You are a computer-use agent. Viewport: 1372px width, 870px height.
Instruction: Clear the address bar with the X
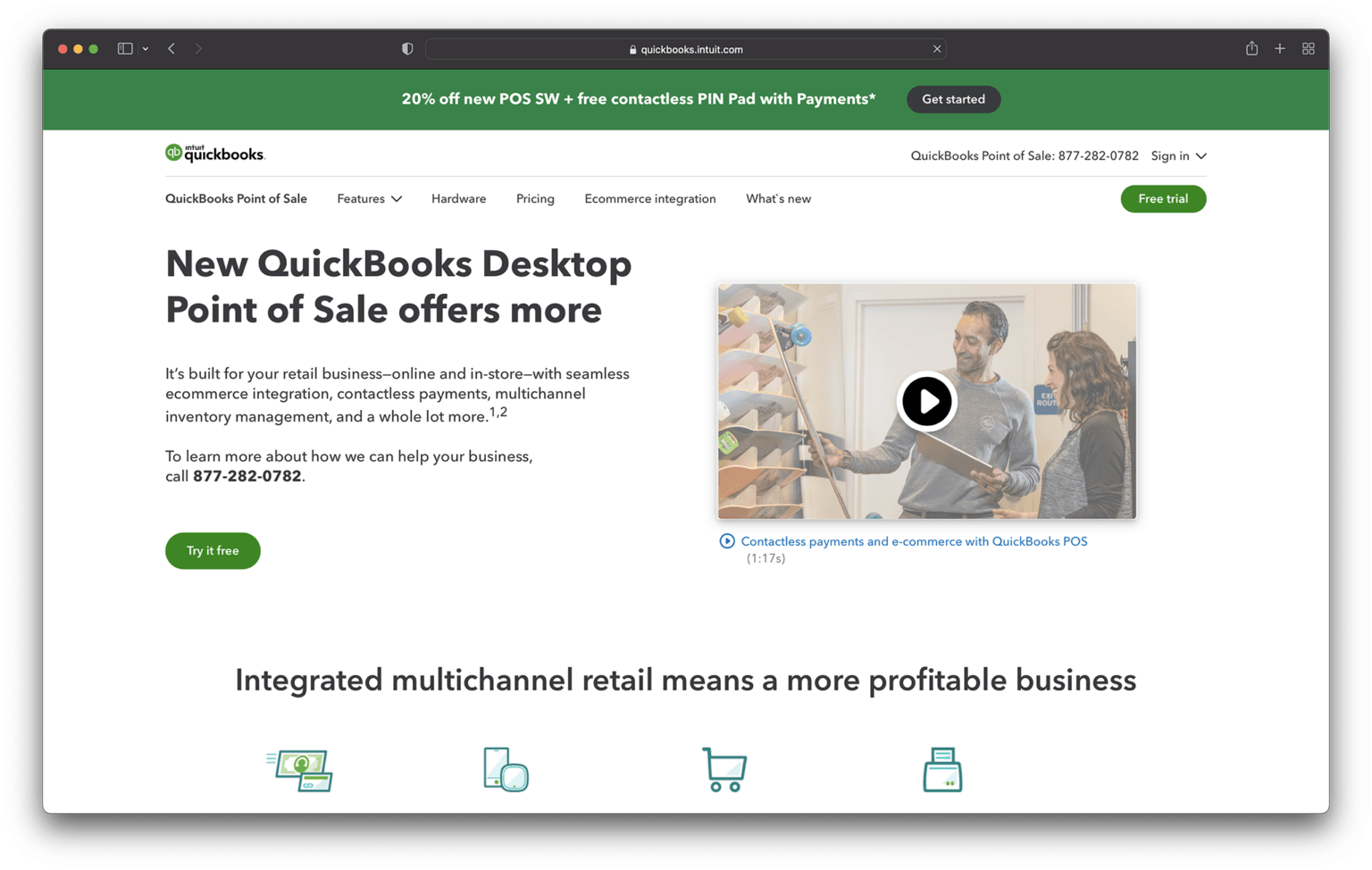pos(937,49)
